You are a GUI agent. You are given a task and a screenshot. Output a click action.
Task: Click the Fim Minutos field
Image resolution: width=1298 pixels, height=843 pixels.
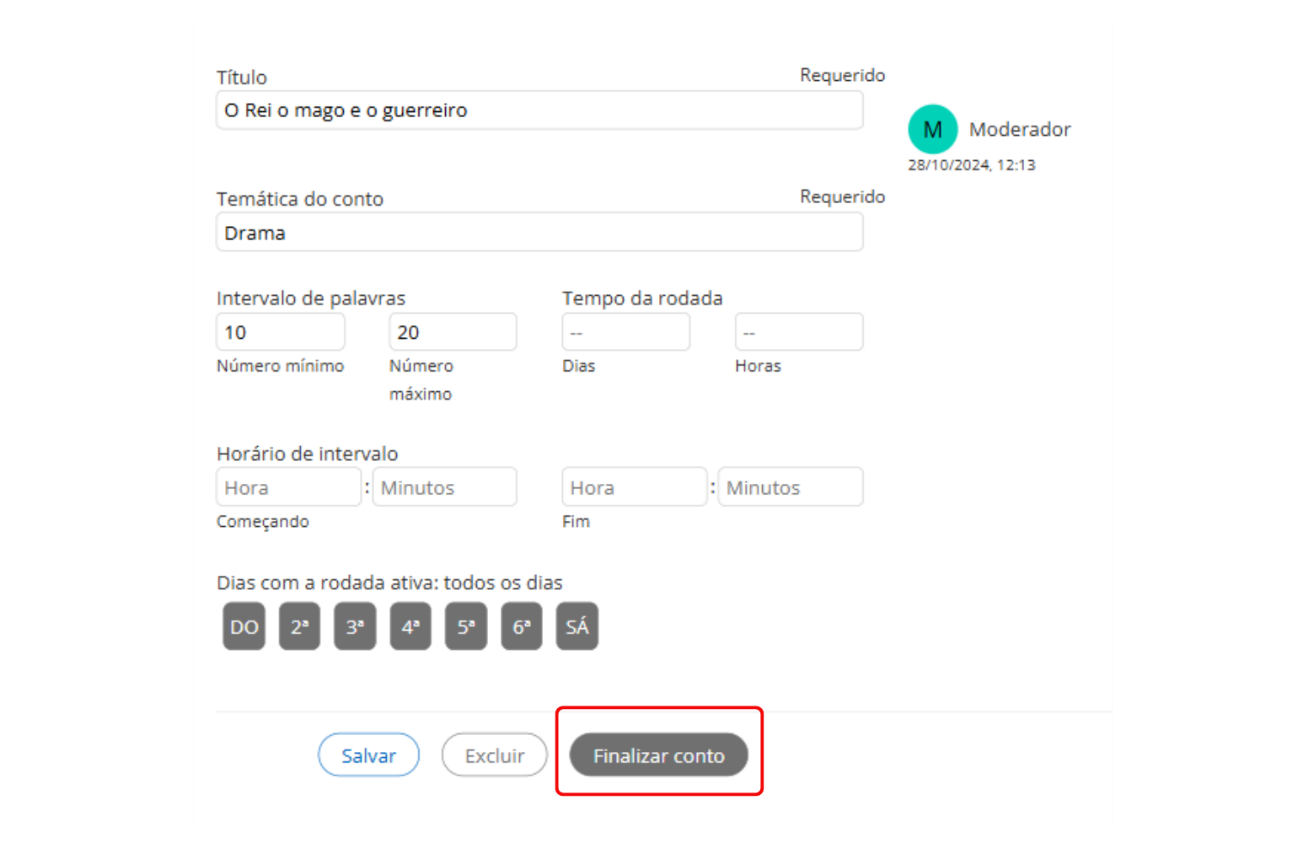791,487
